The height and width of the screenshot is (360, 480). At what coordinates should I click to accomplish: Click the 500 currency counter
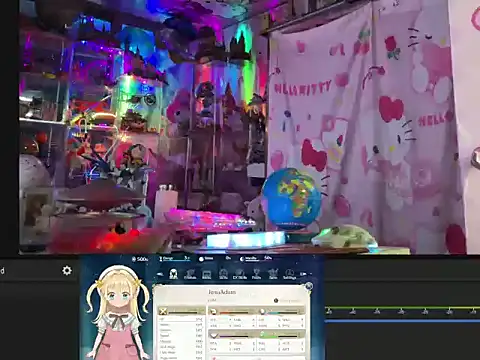tap(140, 259)
